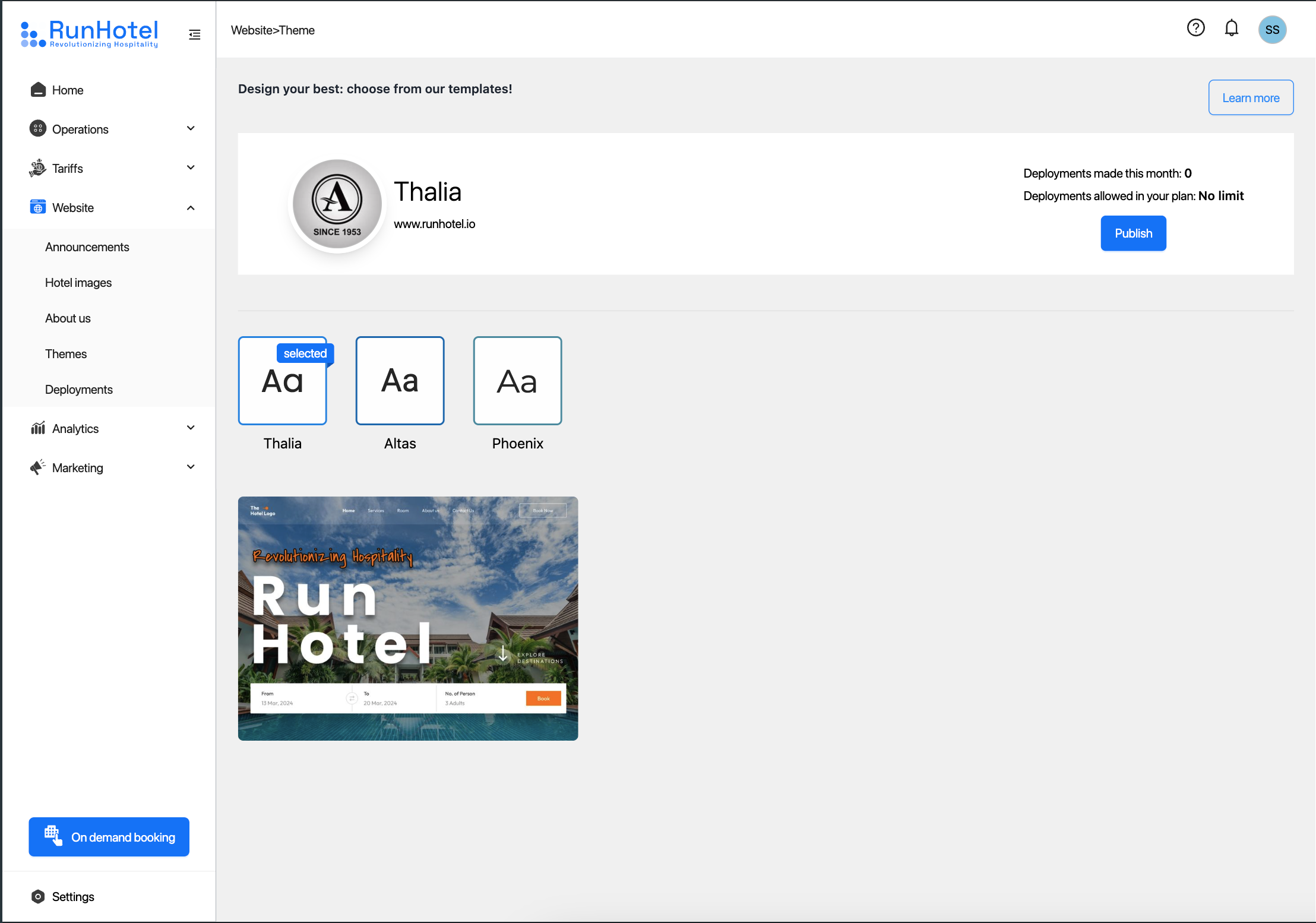Image resolution: width=1316 pixels, height=923 pixels.
Task: Expand the Analytics chevron
Action: [x=191, y=428]
